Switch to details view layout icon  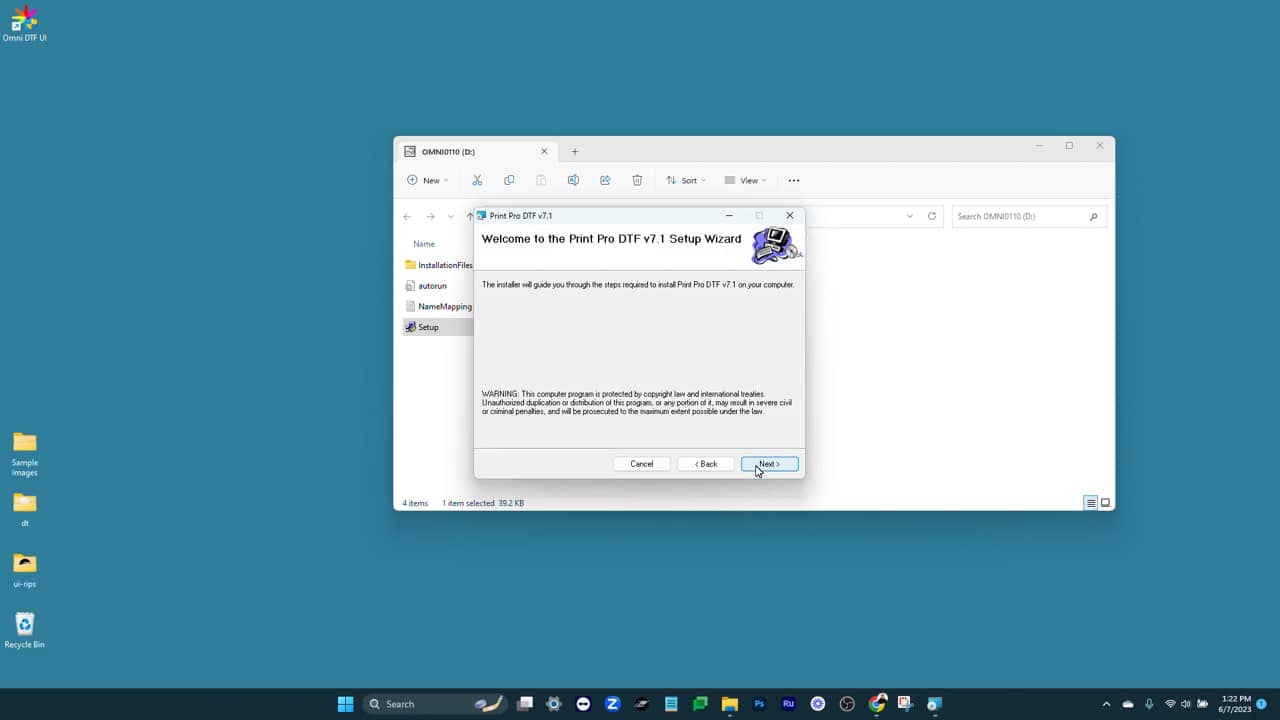tap(1091, 503)
